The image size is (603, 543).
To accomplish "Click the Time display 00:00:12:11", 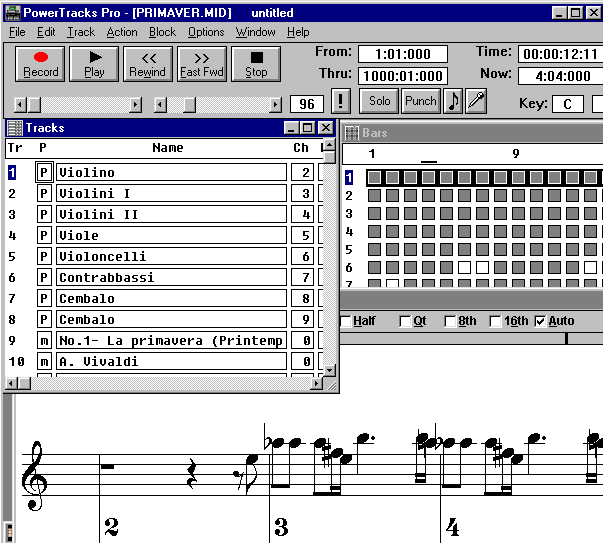I will (x=560, y=54).
